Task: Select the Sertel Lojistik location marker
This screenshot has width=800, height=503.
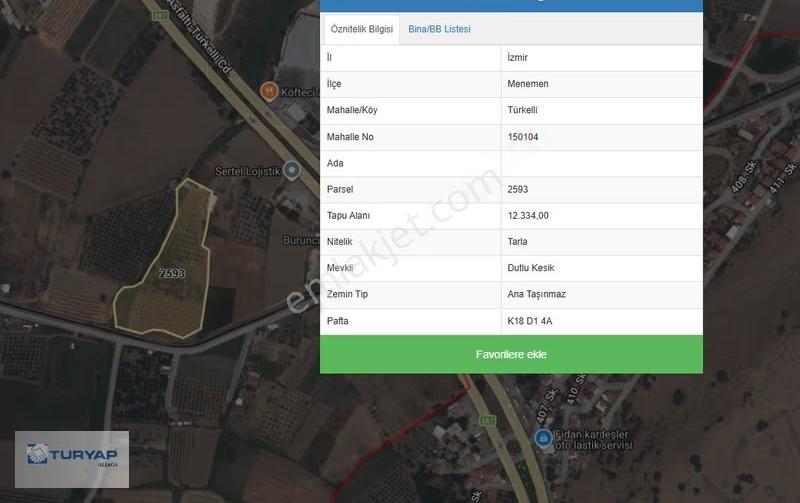Action: pyautogui.click(x=292, y=170)
